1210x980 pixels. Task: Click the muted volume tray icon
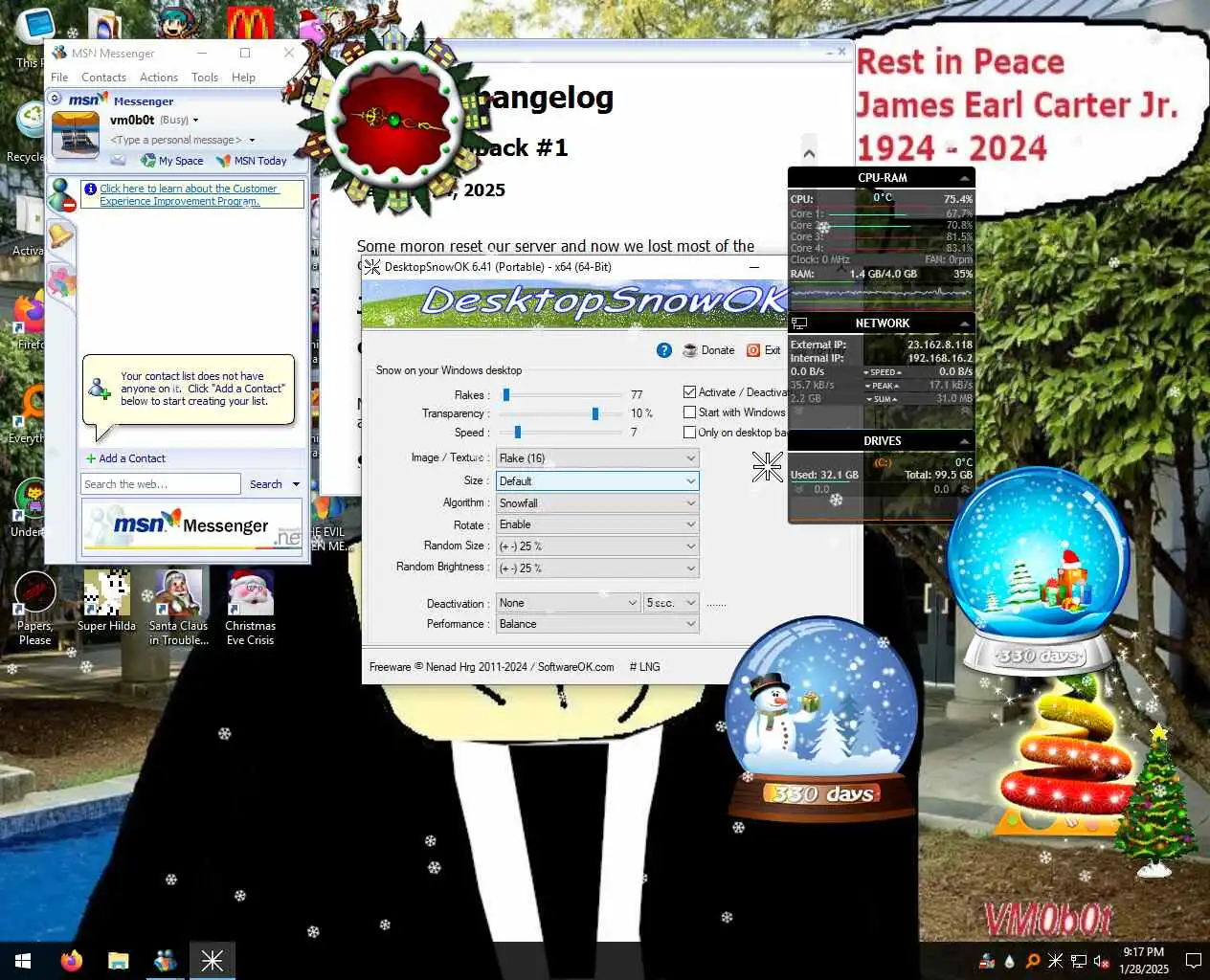[1102, 961]
